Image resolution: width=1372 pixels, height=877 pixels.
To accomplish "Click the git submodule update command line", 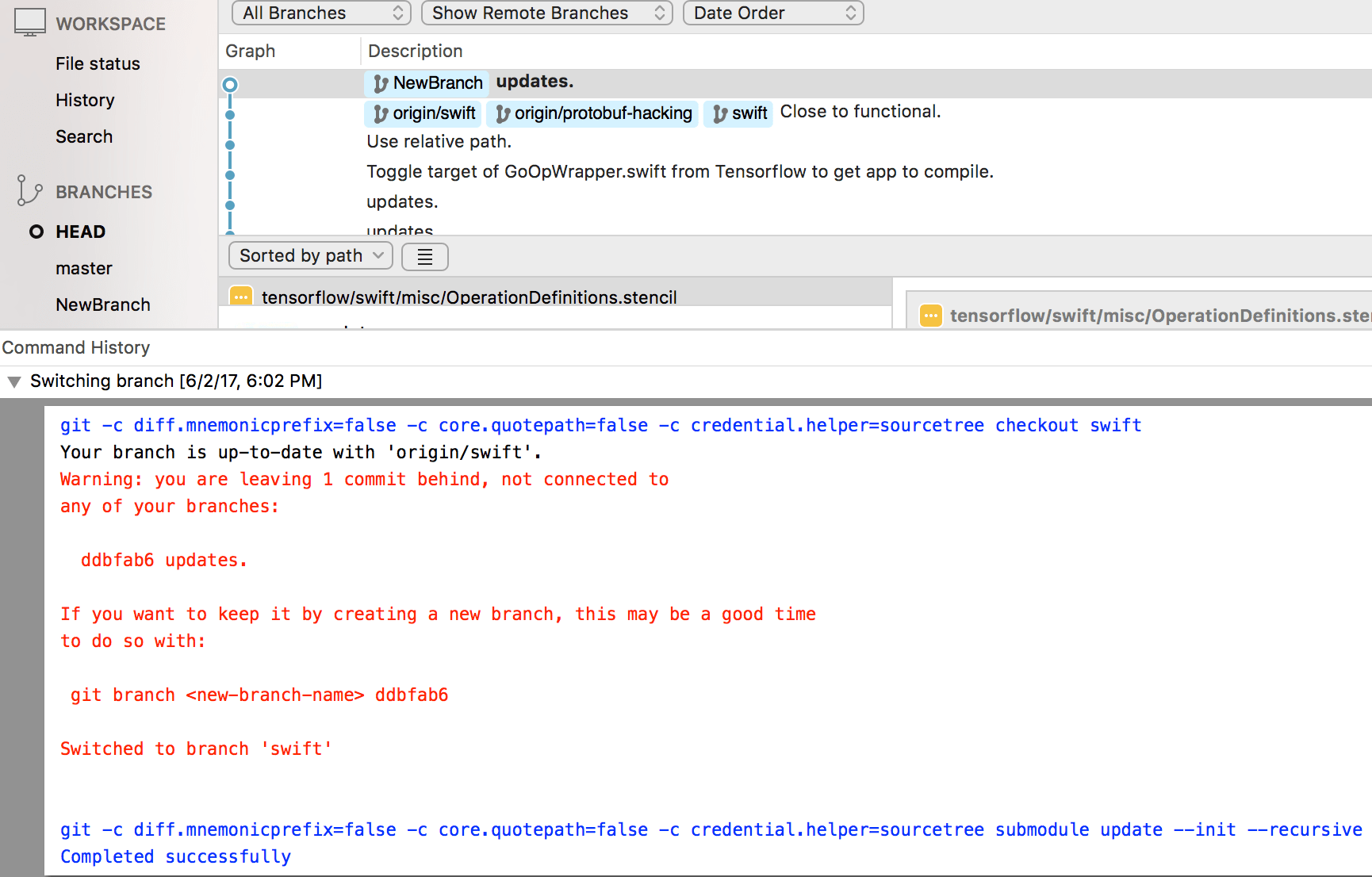I will tap(711, 830).
